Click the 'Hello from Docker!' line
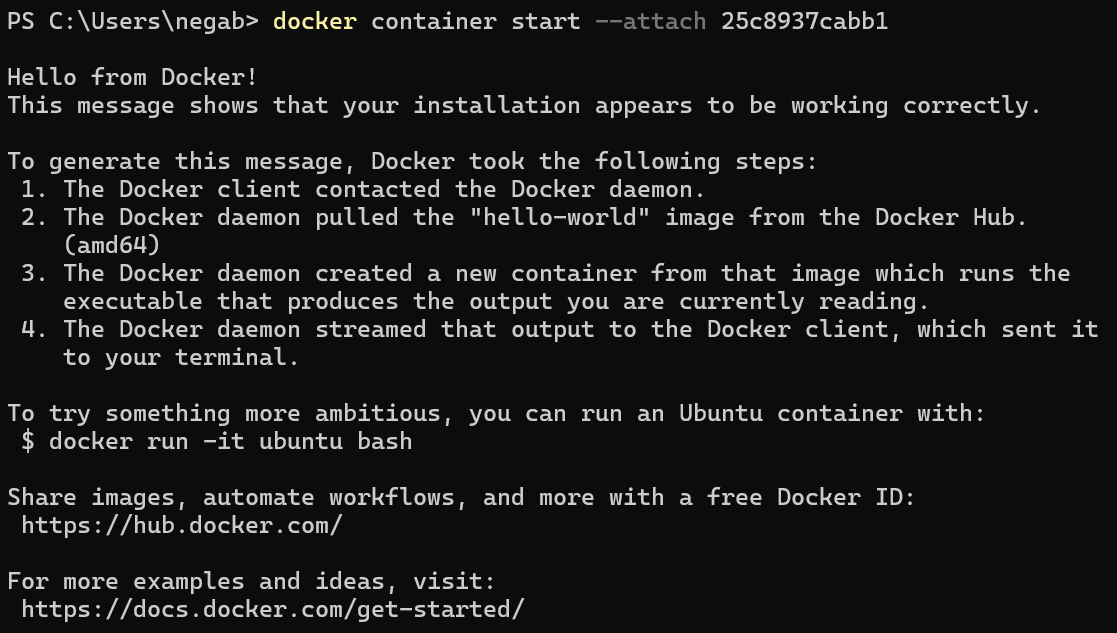 [x=133, y=77]
